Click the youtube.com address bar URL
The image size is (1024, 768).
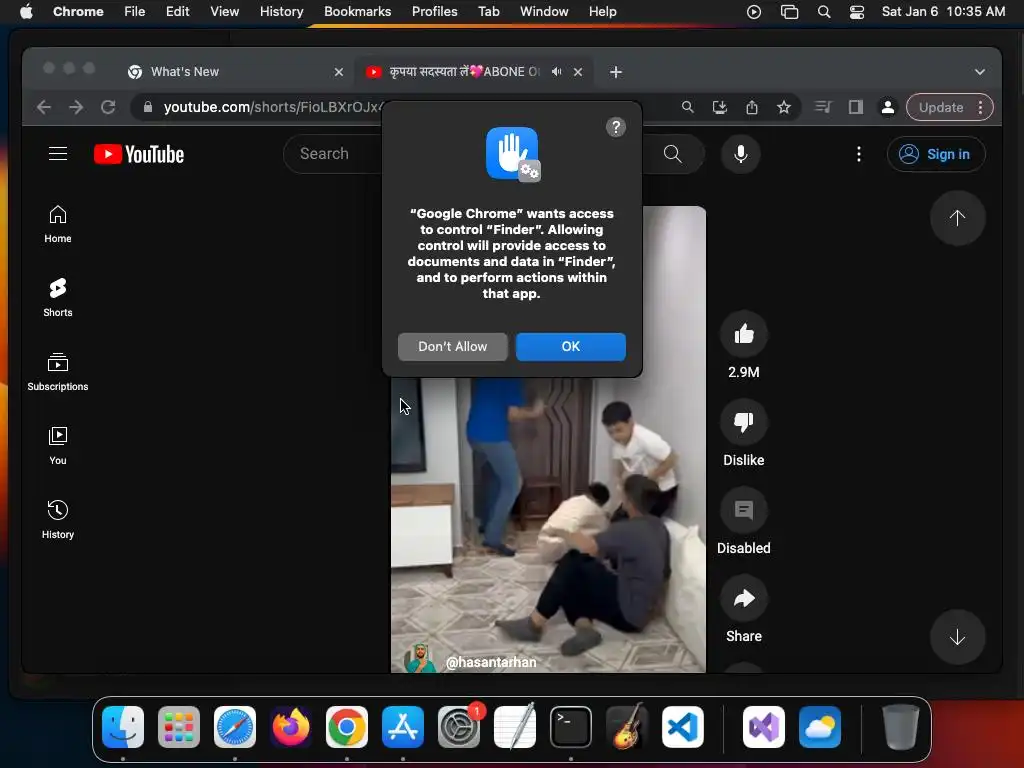(x=272, y=107)
